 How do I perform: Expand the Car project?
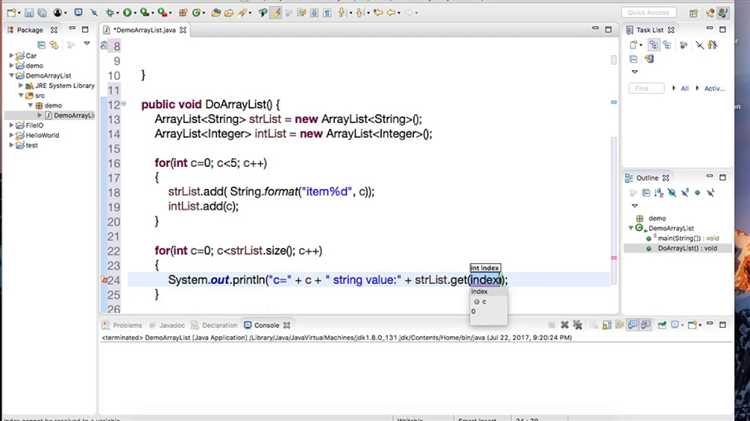coord(11,55)
